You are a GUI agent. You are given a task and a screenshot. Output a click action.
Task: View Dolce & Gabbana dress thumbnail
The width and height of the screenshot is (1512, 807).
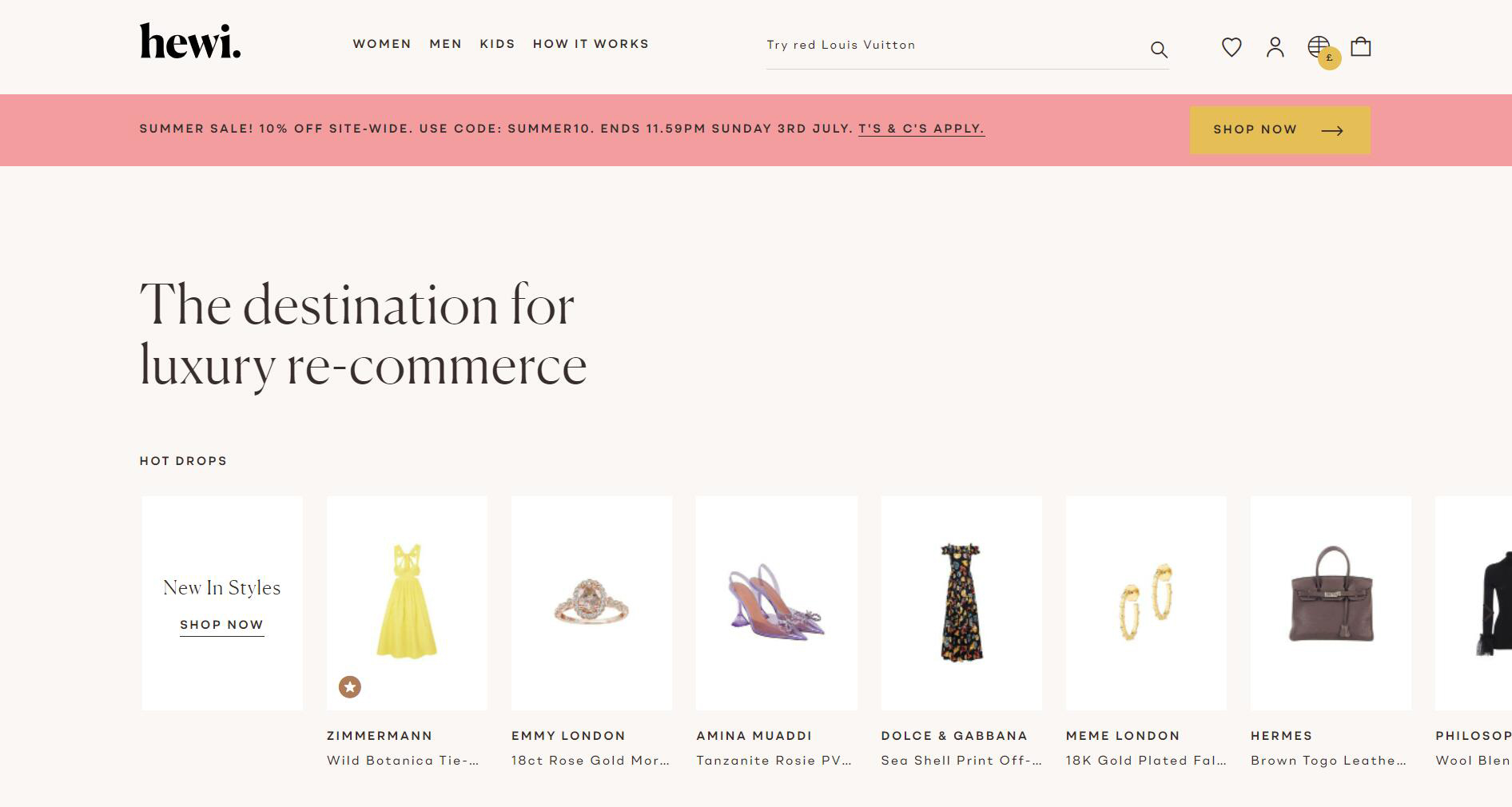961,602
